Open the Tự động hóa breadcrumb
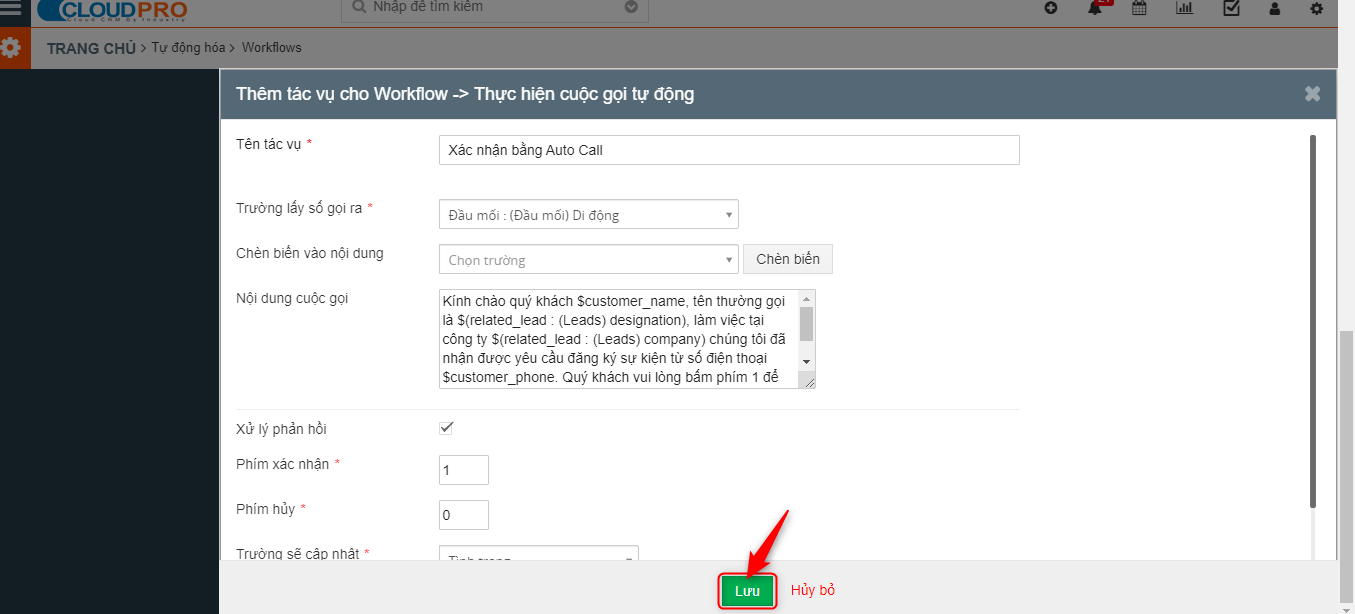 coord(188,47)
